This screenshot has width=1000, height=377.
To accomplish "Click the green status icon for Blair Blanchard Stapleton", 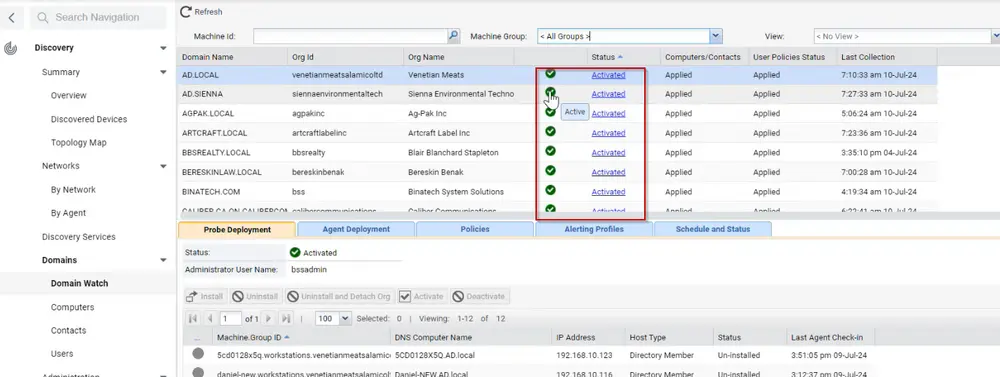I will pyautogui.click(x=550, y=151).
